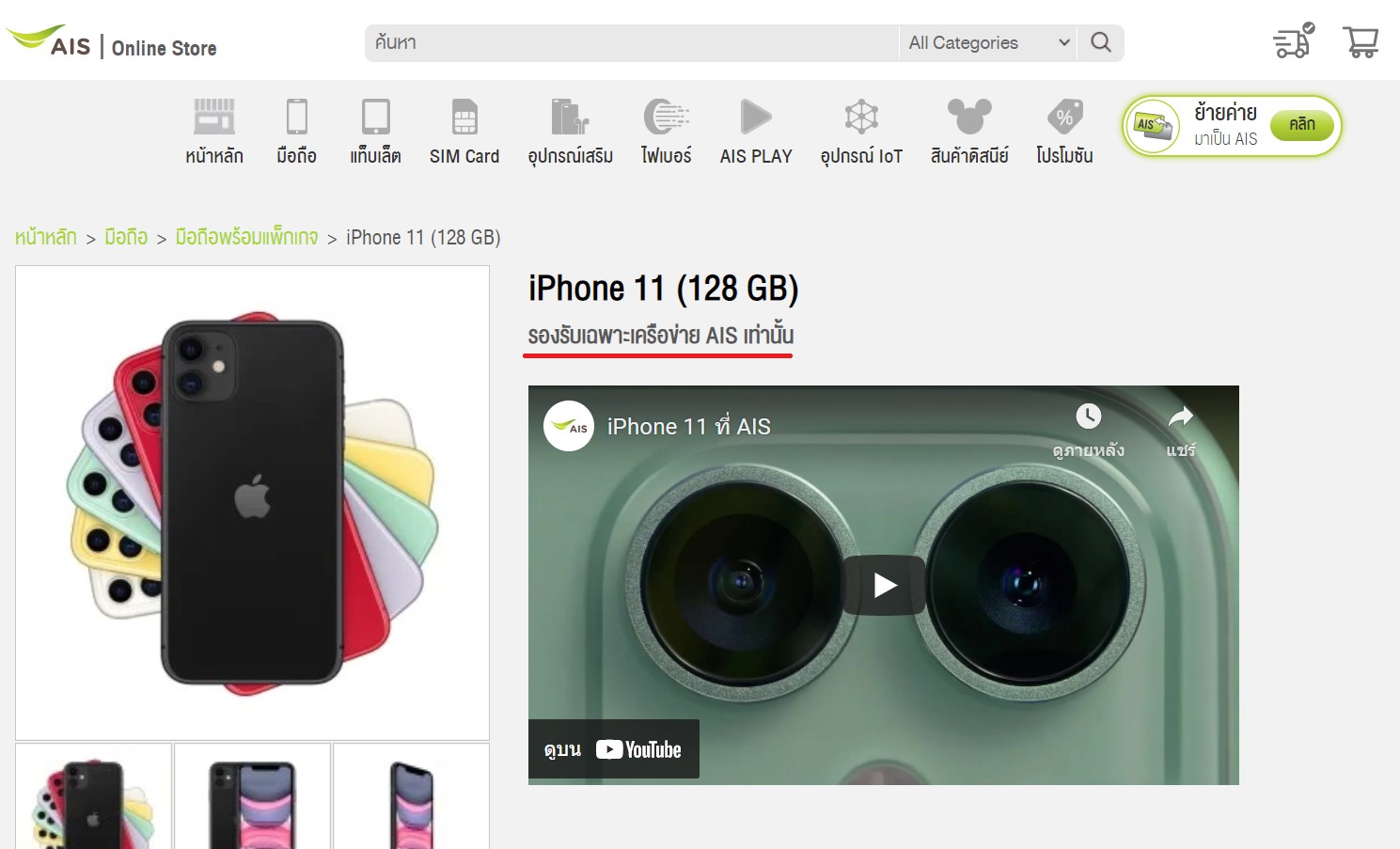Click มือถือพร้อมแพ็กเกจ breadcrumb link
Viewport: 1400px width, 849px height.
(246, 237)
